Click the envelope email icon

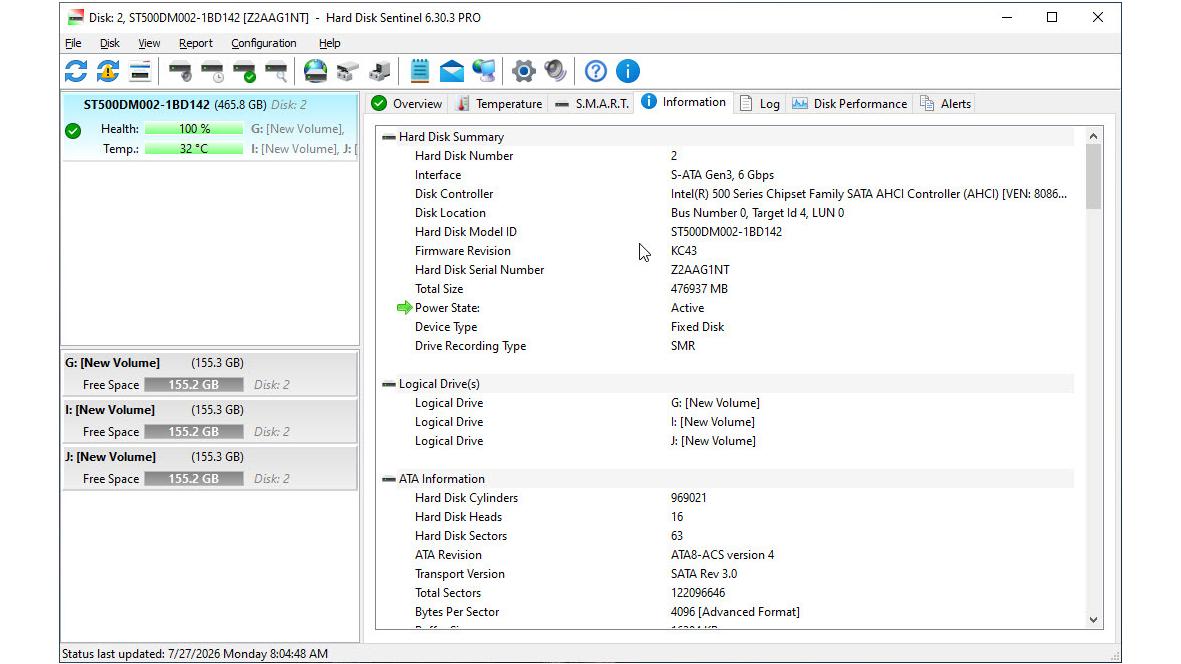[452, 72]
